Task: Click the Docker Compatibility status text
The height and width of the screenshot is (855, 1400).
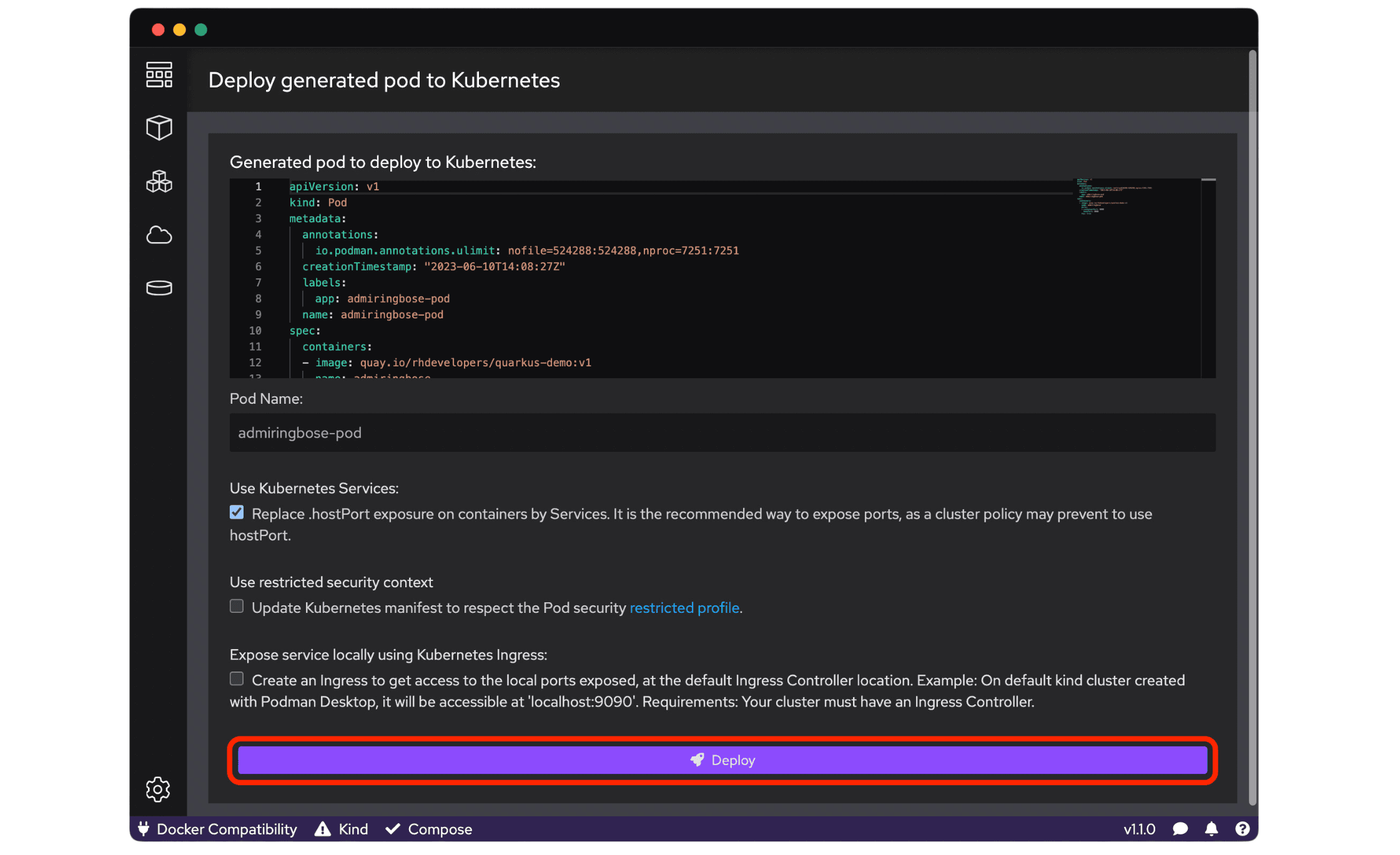Action: [x=227, y=829]
